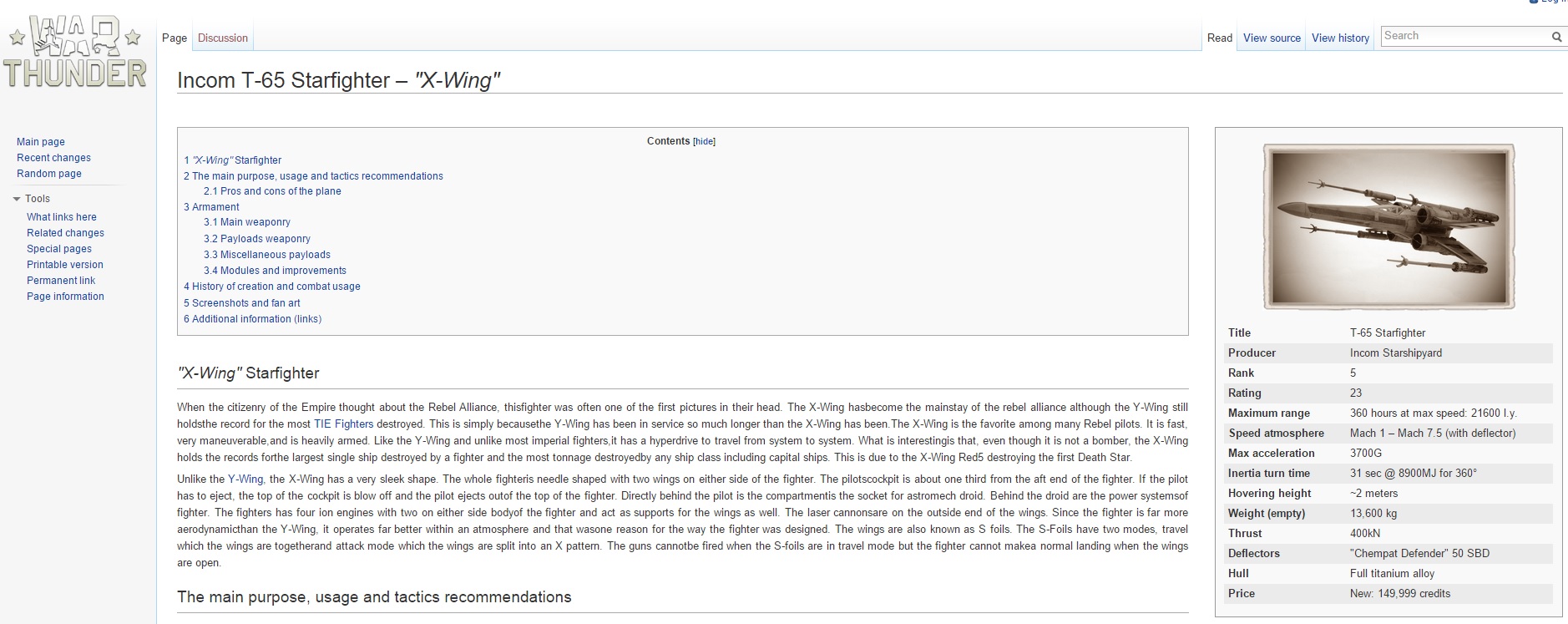Jump to 4 History of creation section
1568x624 pixels.
tap(272, 287)
